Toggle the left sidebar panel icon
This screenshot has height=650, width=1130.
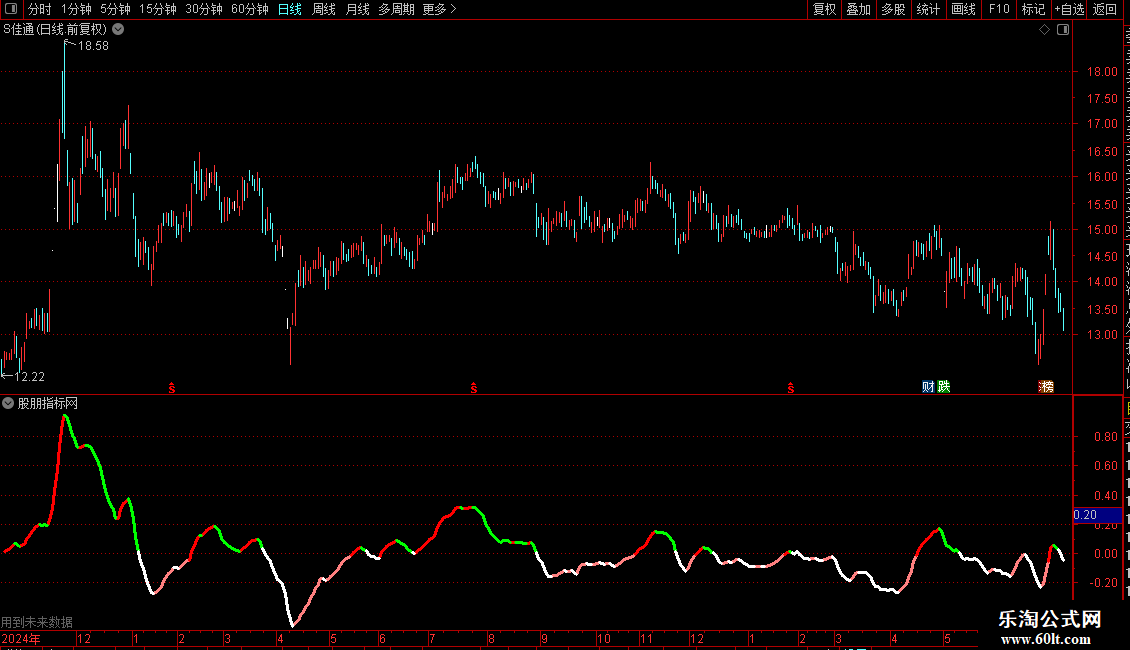(x=11, y=9)
